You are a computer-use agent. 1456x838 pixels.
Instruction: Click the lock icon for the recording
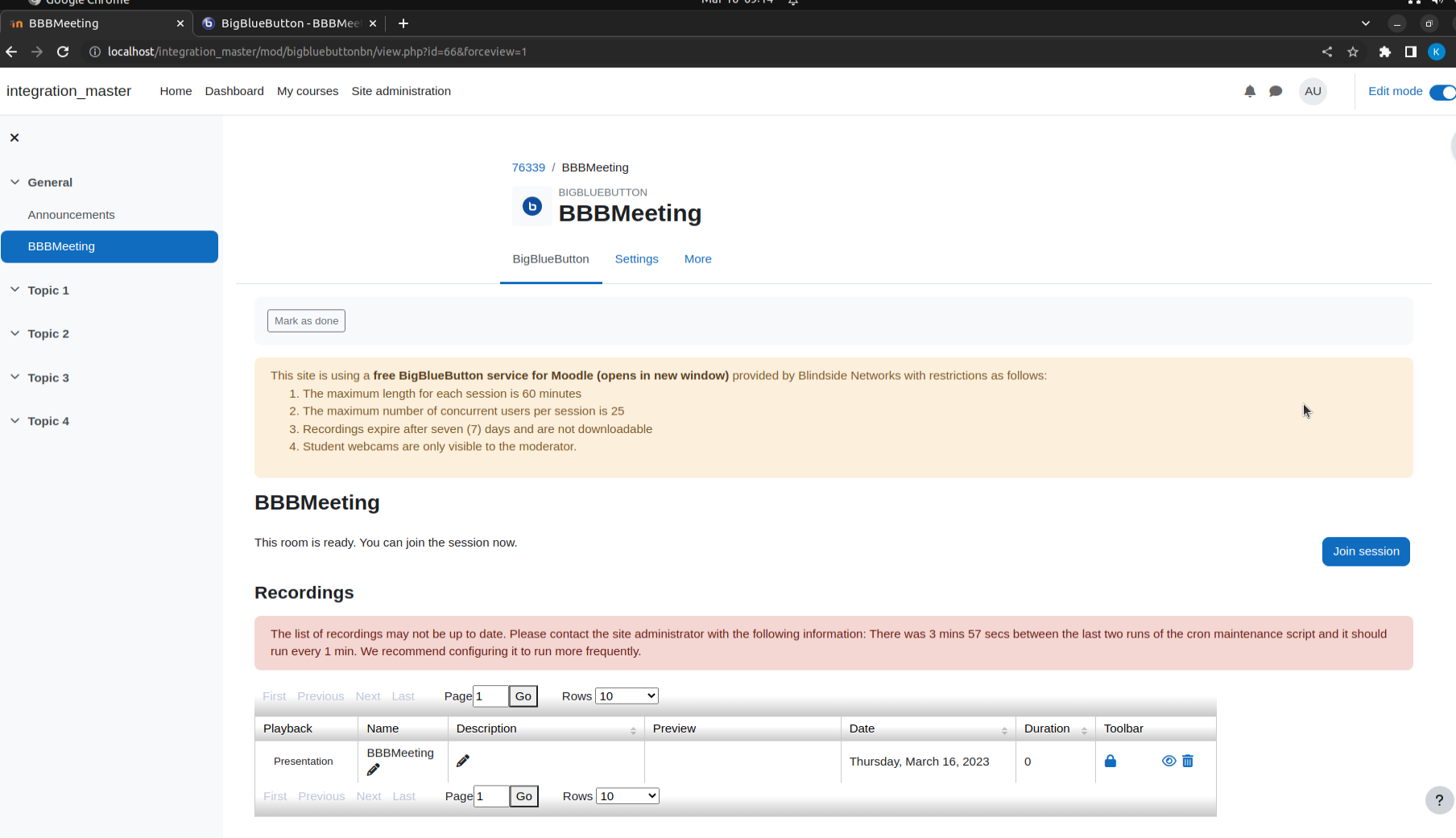point(1111,761)
